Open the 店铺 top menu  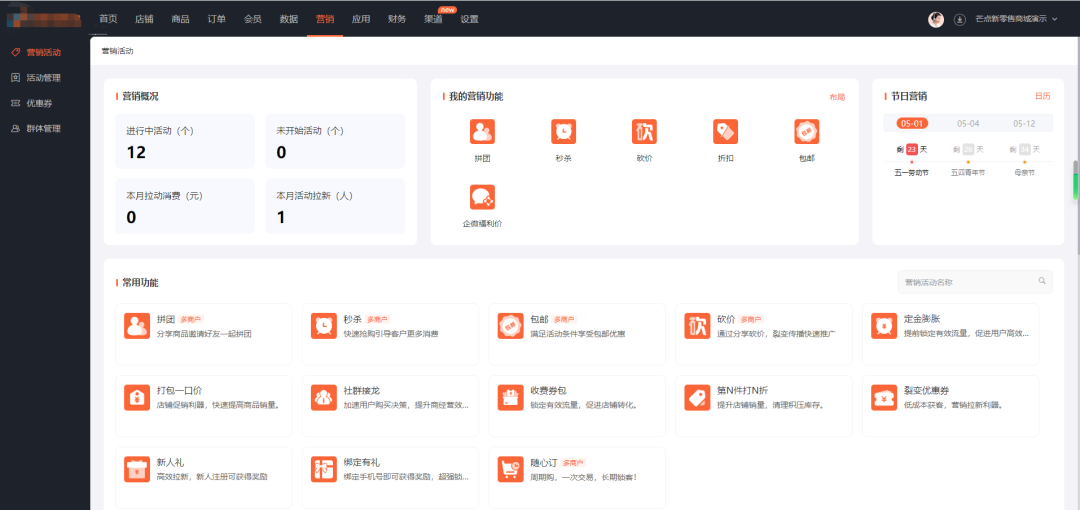coord(144,19)
